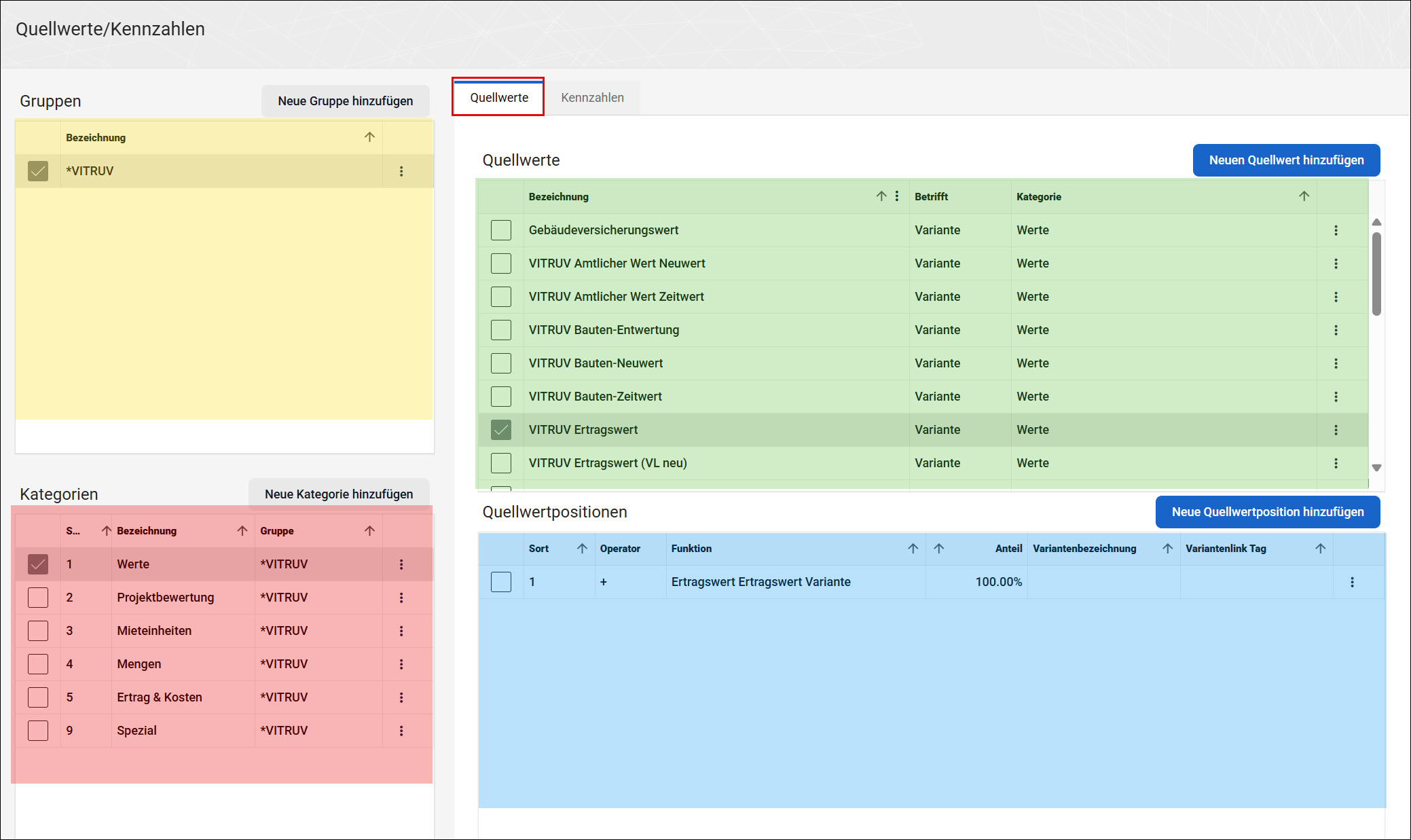Open the three-dot menu for the Spezial category

[401, 731]
